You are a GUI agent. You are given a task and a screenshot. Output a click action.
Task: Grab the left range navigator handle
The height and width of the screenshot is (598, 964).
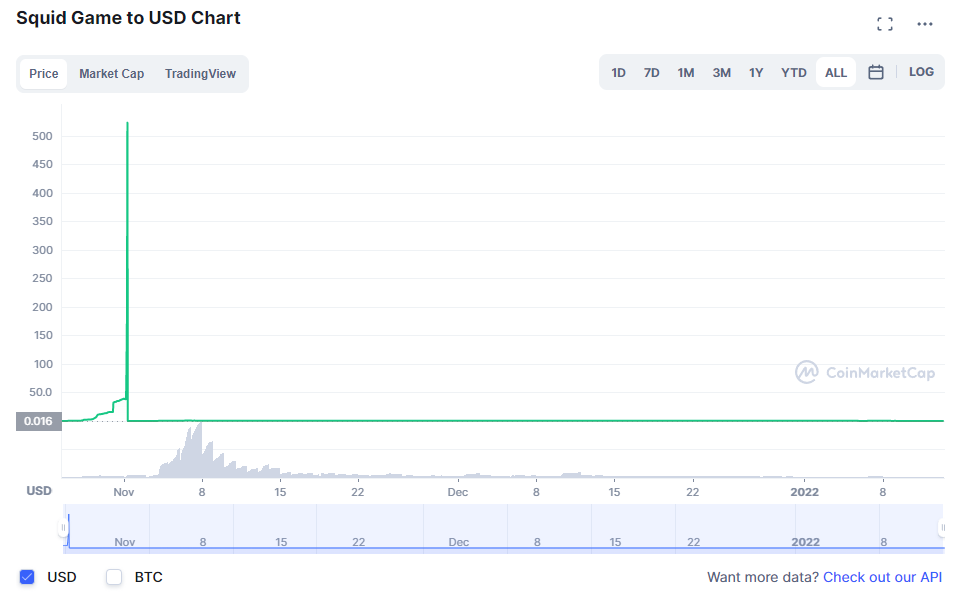(63, 527)
